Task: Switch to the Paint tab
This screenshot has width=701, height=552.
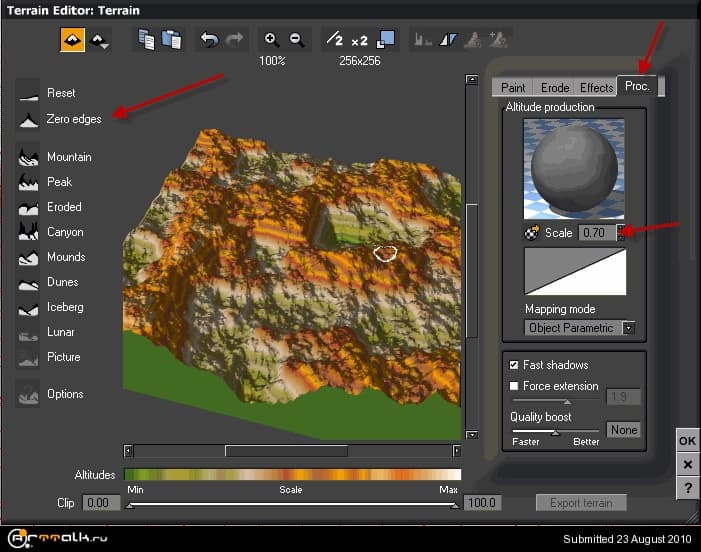Action: (x=513, y=88)
